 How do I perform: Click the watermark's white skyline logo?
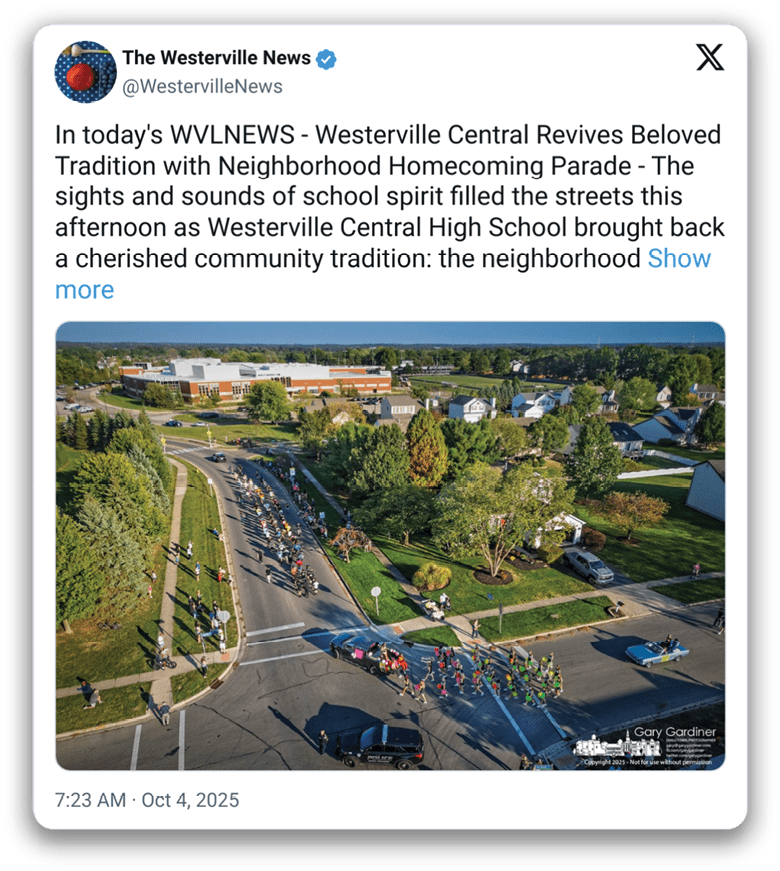coord(618,744)
